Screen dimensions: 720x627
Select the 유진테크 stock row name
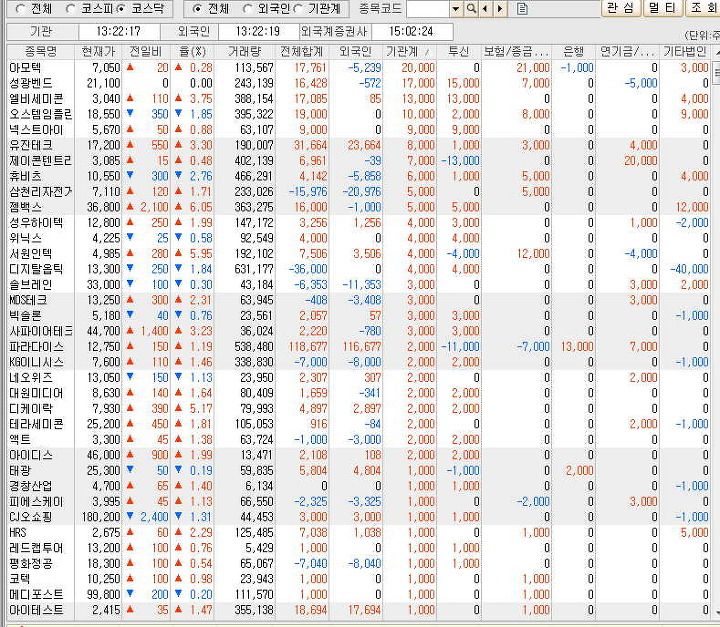(x=31, y=145)
